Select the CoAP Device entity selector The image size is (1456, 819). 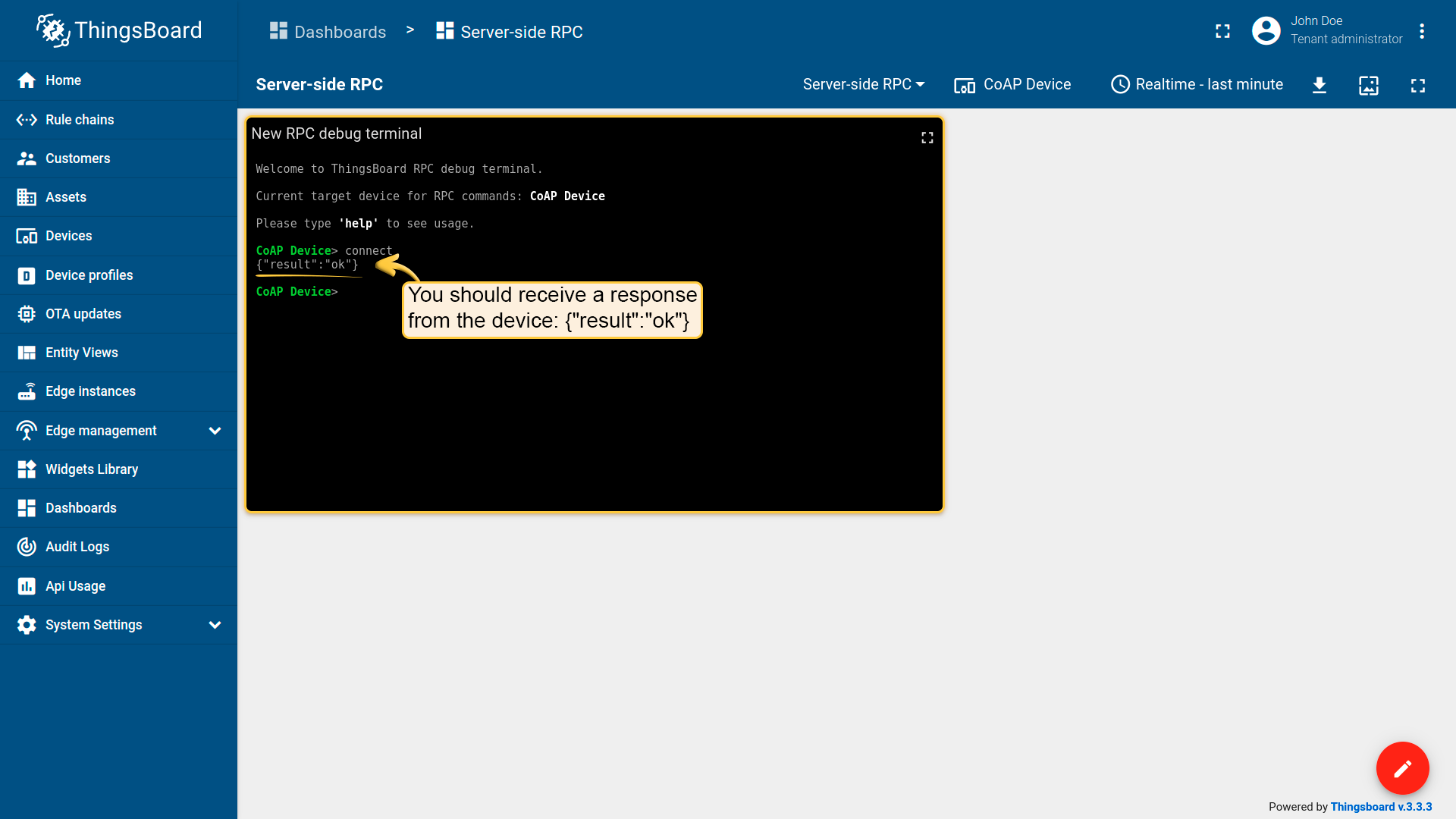1012,85
